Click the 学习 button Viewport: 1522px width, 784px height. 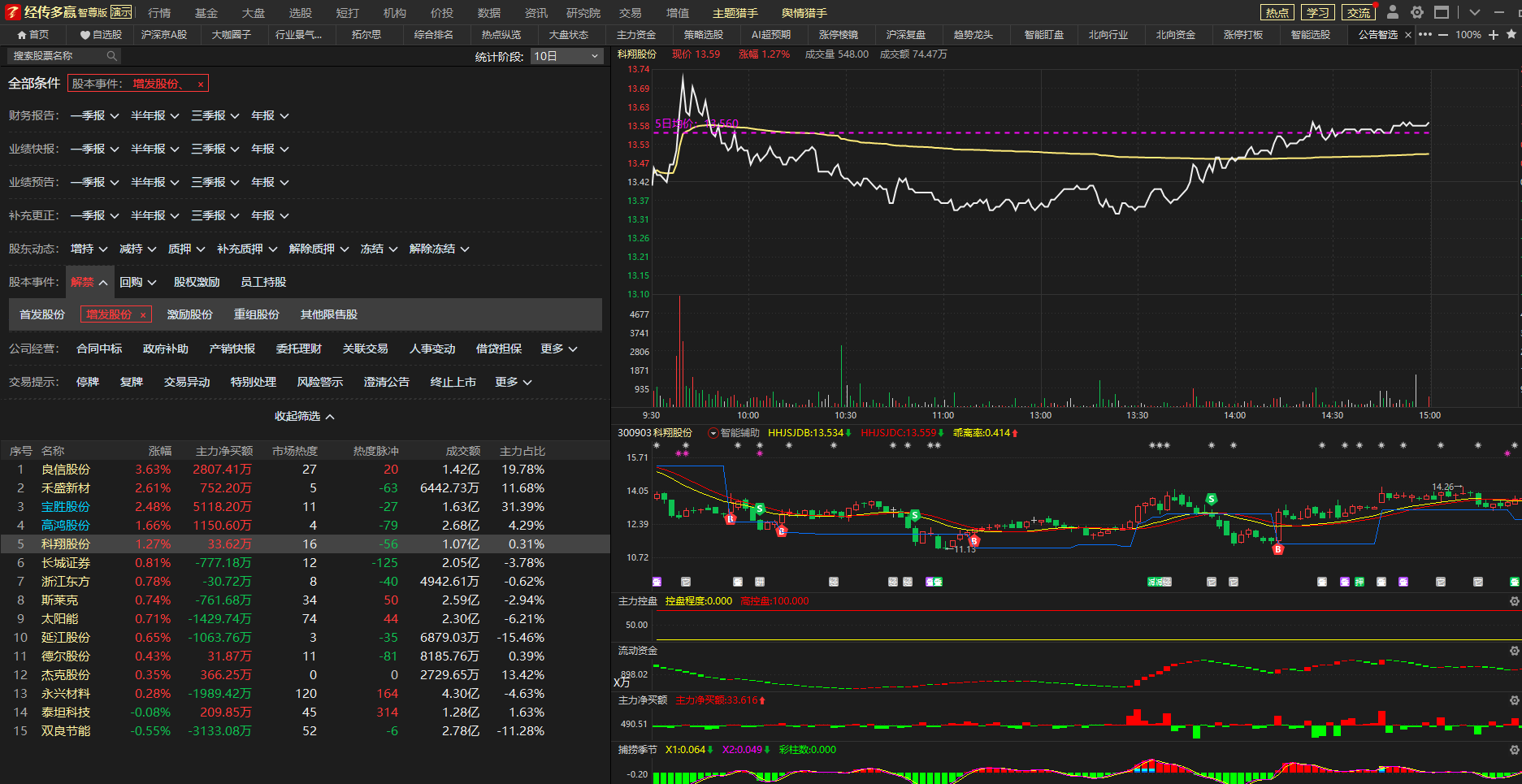pos(1318,12)
